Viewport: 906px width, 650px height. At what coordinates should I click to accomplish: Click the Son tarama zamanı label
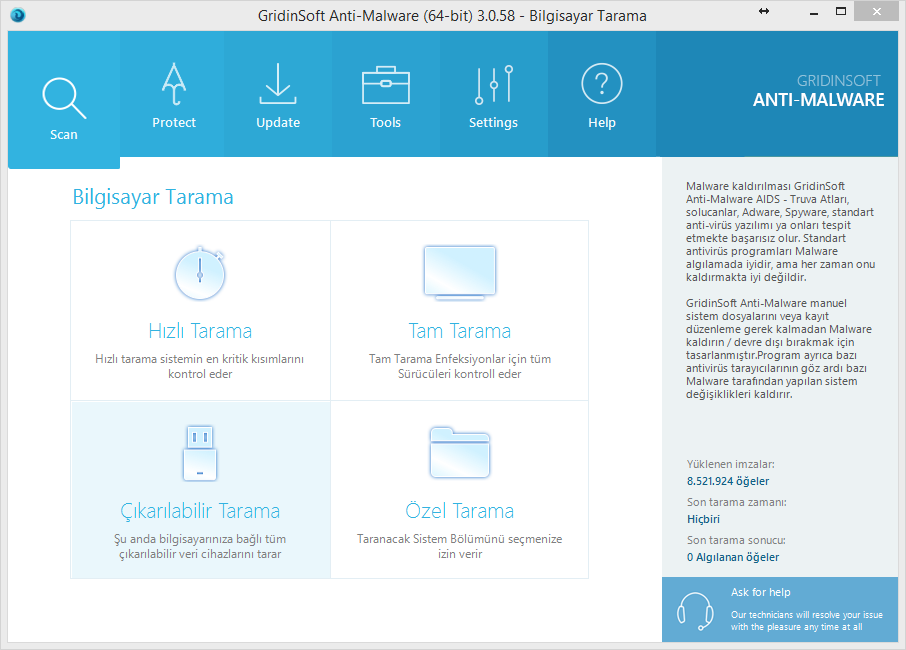736,502
